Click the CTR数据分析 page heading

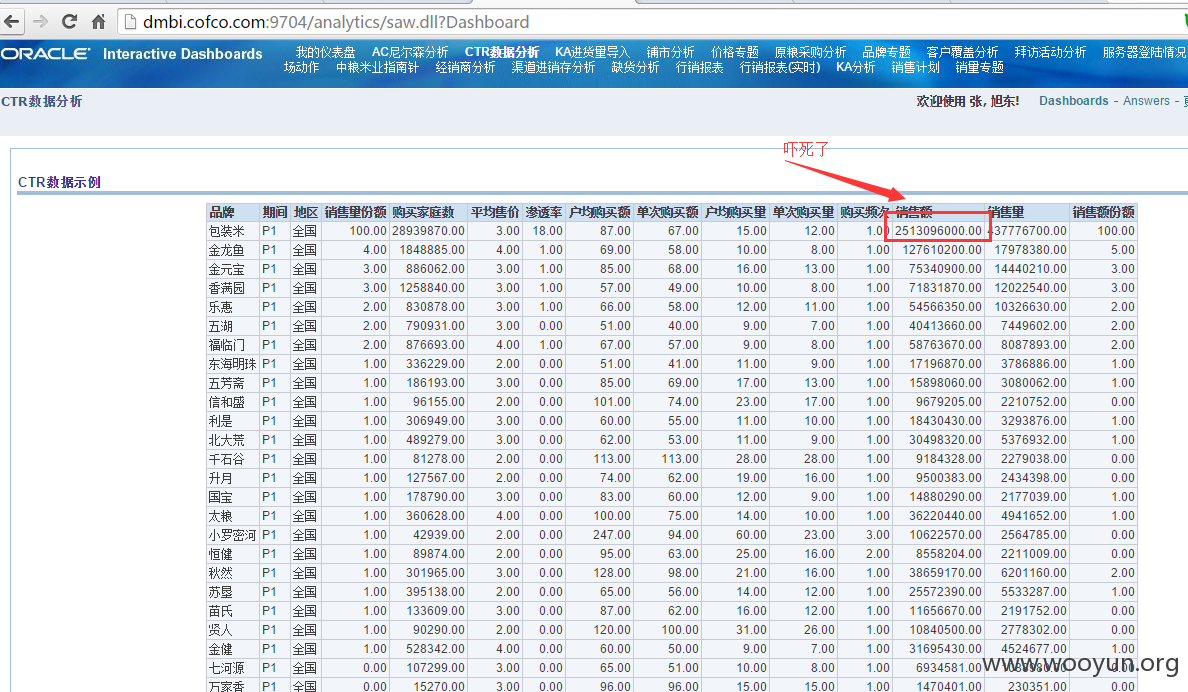coord(42,102)
